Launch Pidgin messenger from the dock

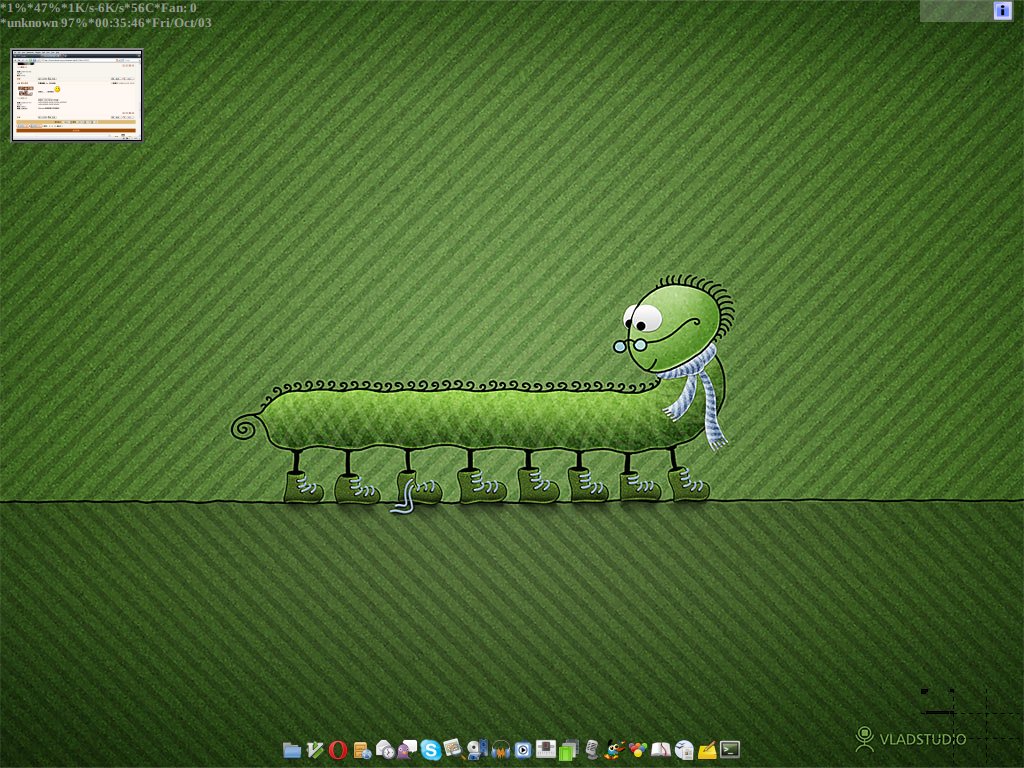408,750
